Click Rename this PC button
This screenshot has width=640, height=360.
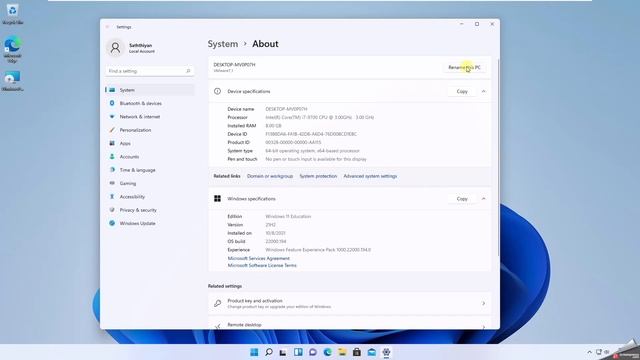[464, 67]
